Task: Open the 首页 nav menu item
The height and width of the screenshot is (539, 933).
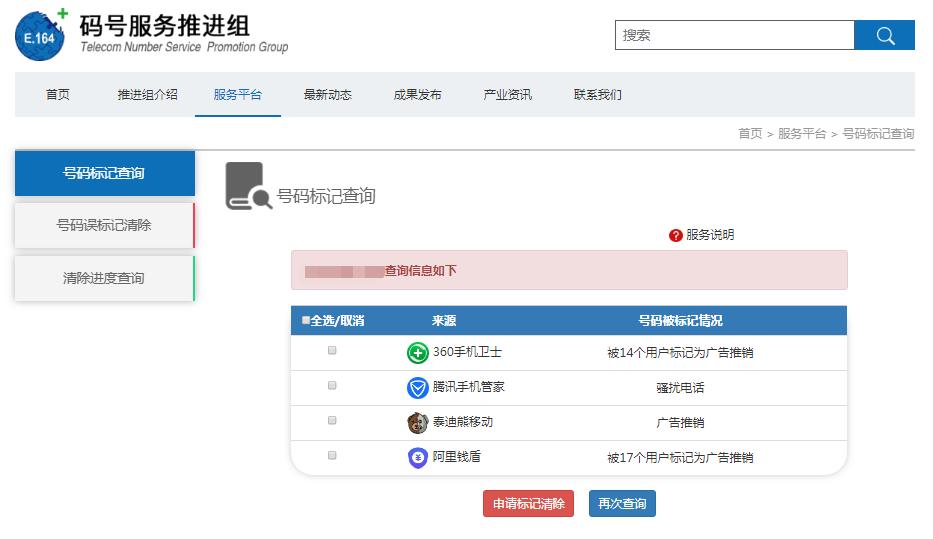Action: [x=58, y=95]
